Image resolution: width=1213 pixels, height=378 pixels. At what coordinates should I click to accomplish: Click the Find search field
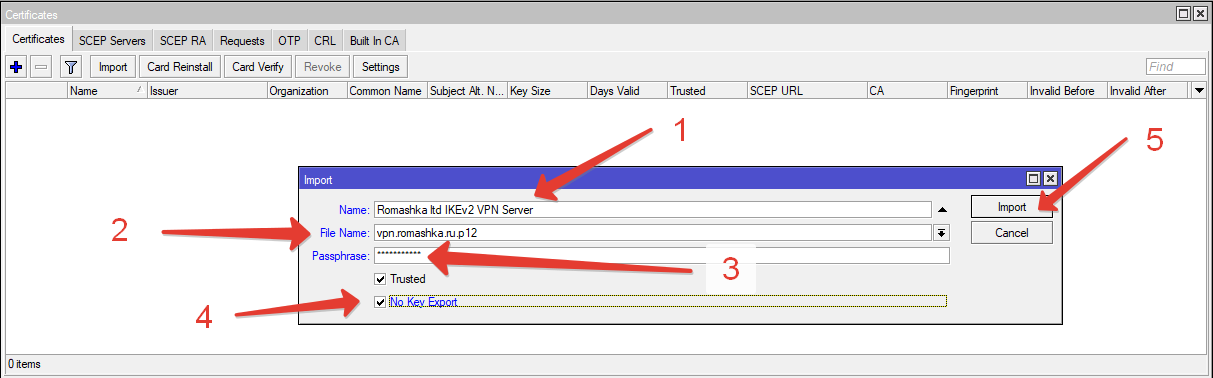click(x=1175, y=67)
